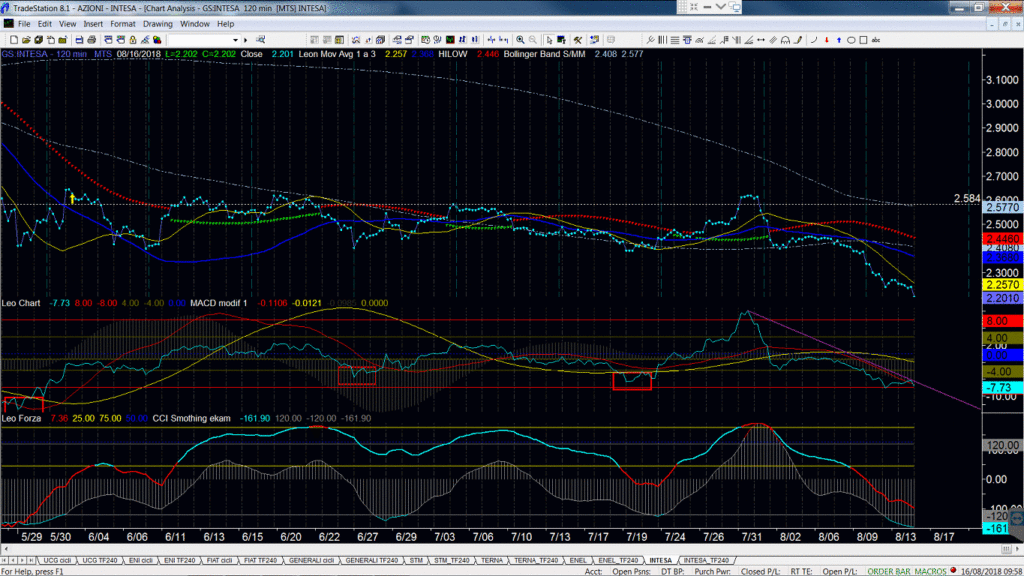Select the arc curve drawing tool
The height and width of the screenshot is (576, 1024).
point(814,40)
